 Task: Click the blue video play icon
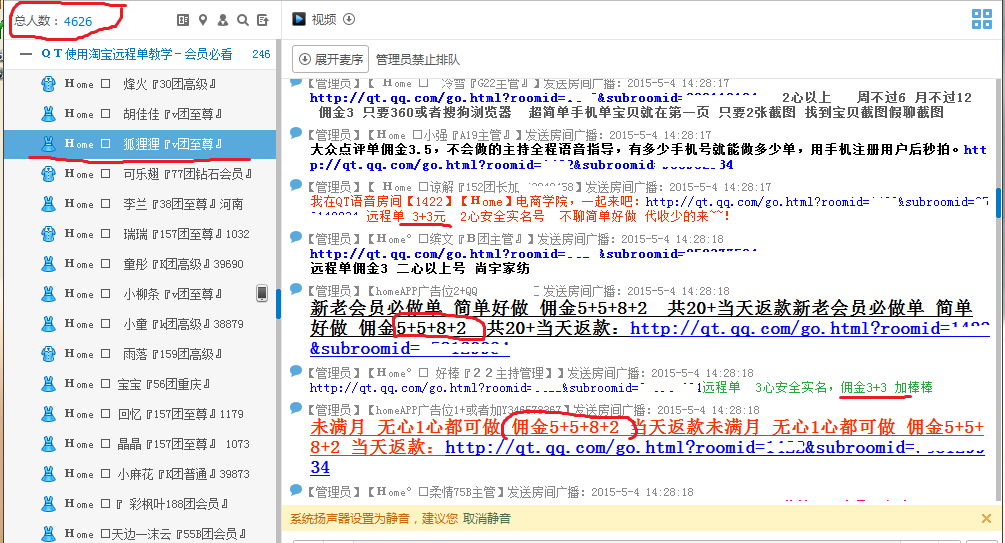[x=298, y=19]
